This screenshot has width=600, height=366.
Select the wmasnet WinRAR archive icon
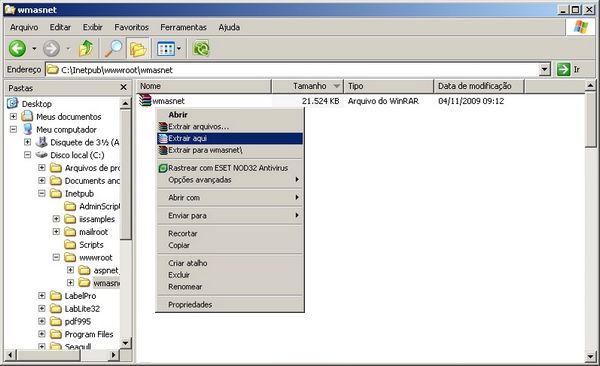[145, 100]
